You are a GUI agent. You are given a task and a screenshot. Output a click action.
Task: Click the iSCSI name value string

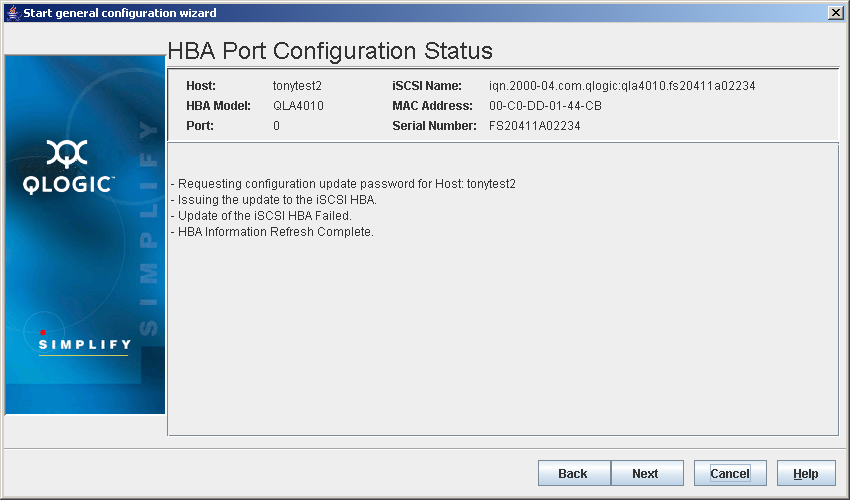622,86
